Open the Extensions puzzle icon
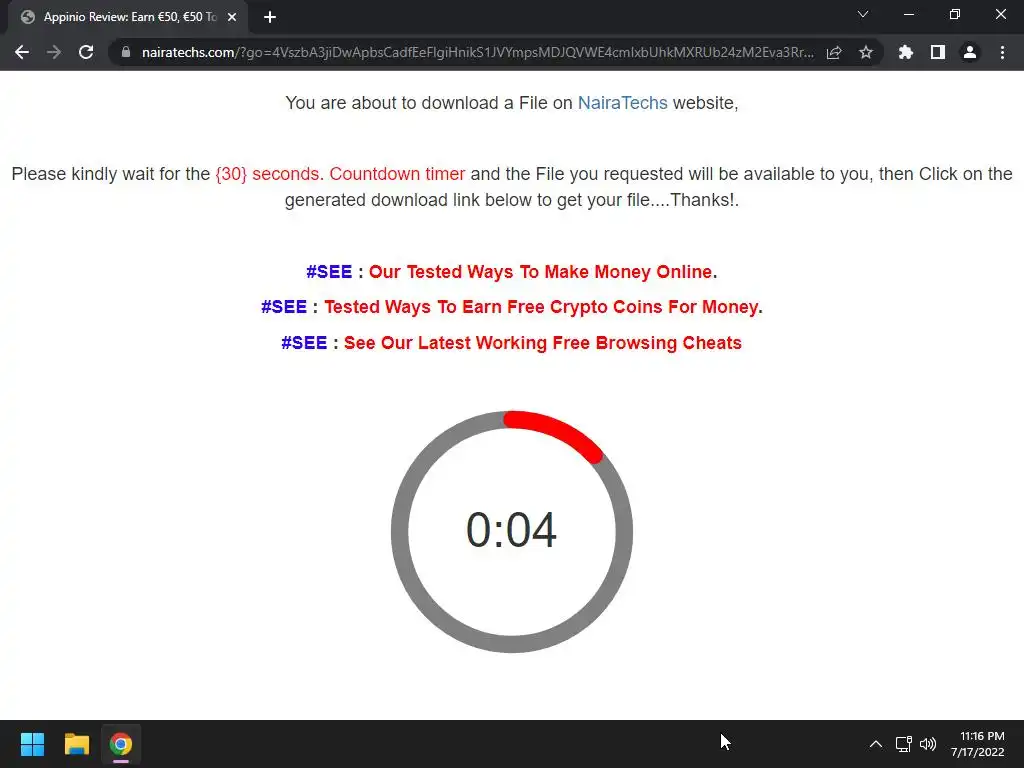This screenshot has height=768, width=1024. (906, 52)
